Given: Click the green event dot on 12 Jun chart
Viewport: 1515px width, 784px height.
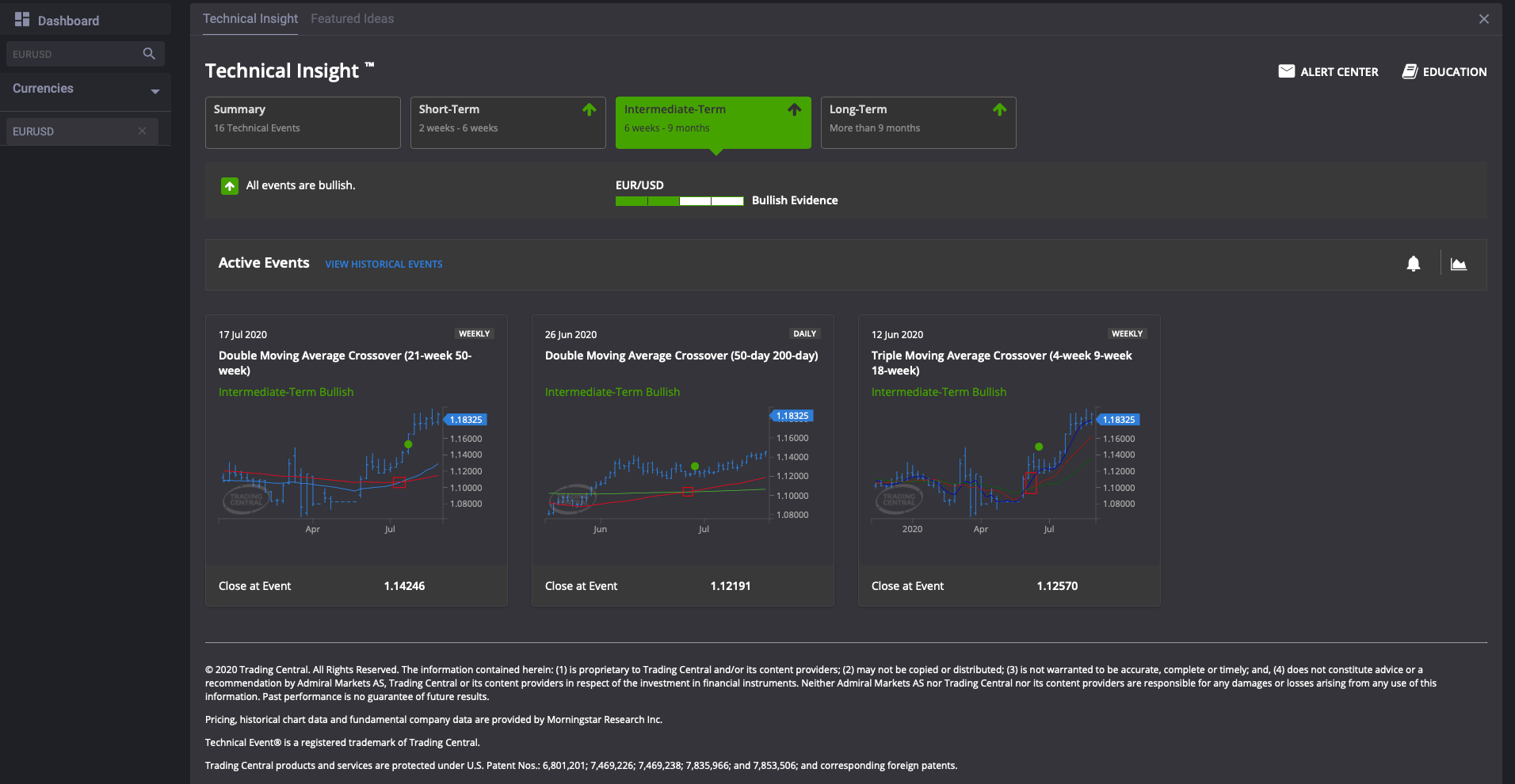Looking at the screenshot, I should [x=1039, y=447].
